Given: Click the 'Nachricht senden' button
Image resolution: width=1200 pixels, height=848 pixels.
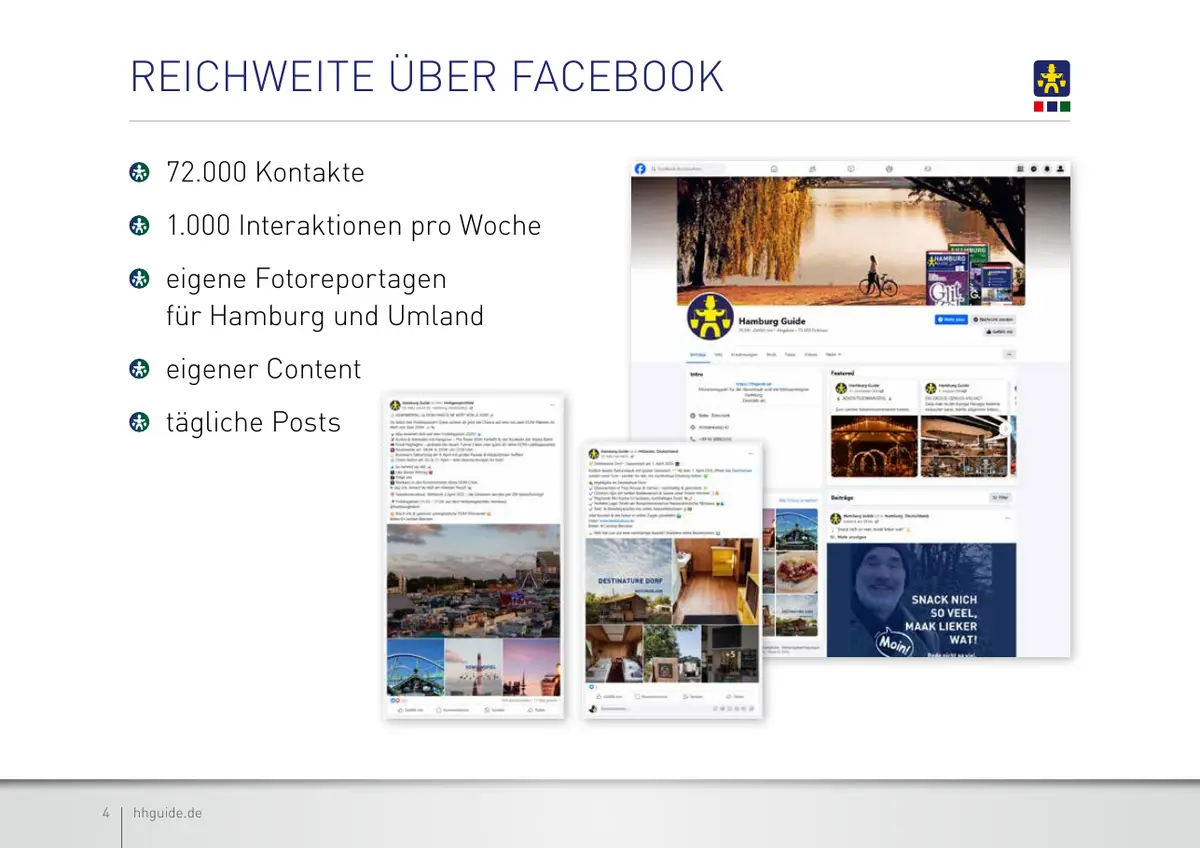Looking at the screenshot, I should [x=993, y=320].
